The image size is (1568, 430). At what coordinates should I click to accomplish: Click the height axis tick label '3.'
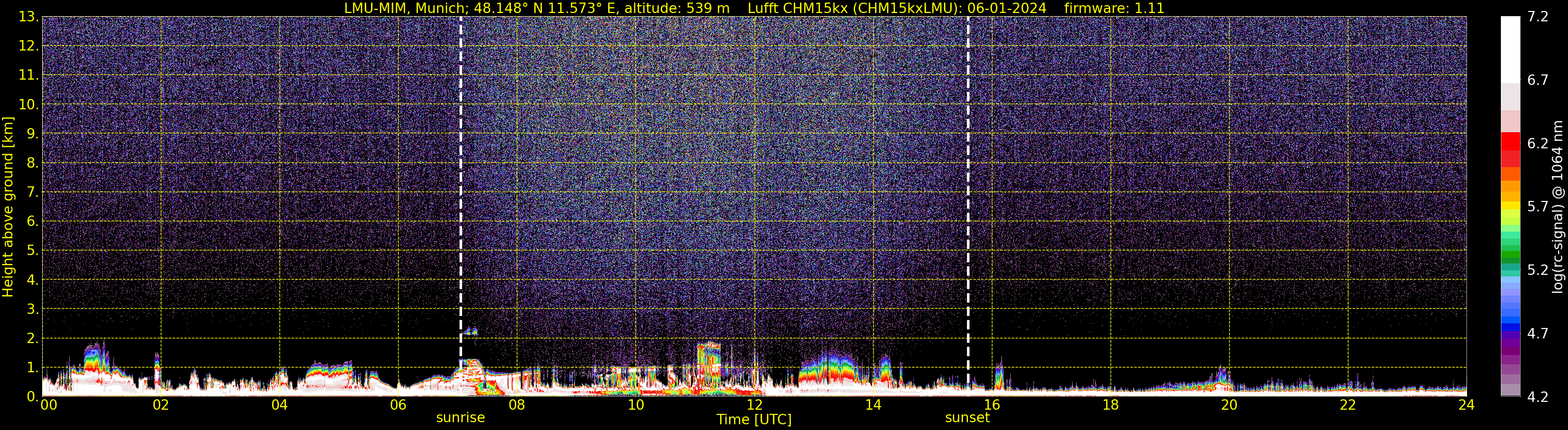tap(33, 309)
